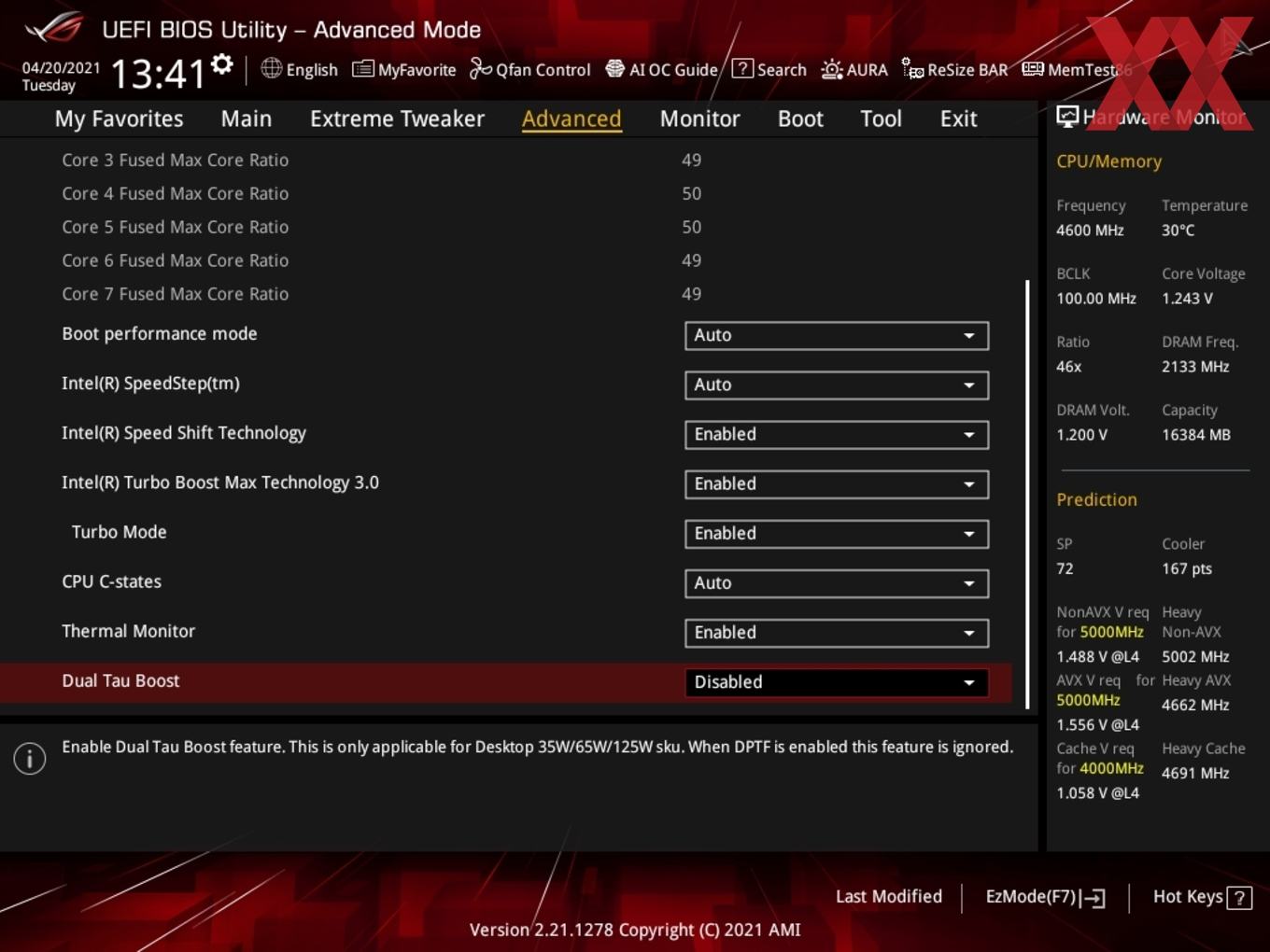
Task: Click Last Modified button
Action: tap(889, 896)
